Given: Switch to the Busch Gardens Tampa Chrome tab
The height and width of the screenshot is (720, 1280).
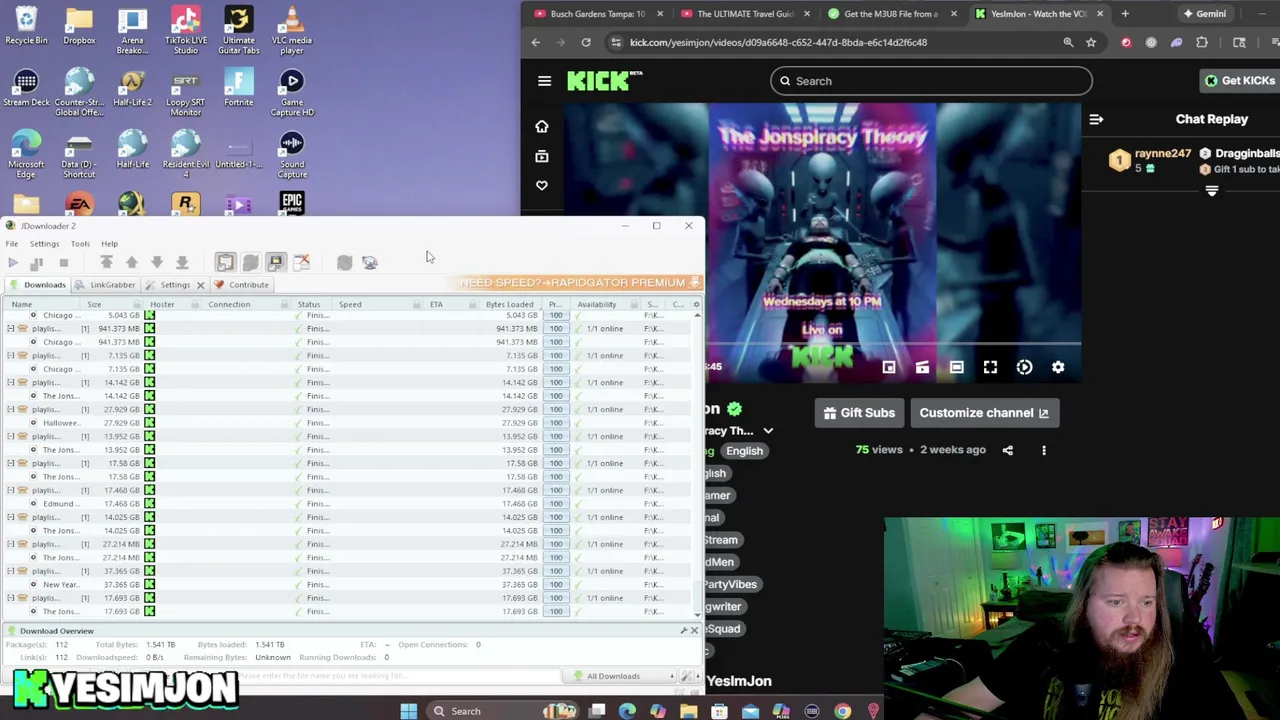Looking at the screenshot, I should pos(597,14).
